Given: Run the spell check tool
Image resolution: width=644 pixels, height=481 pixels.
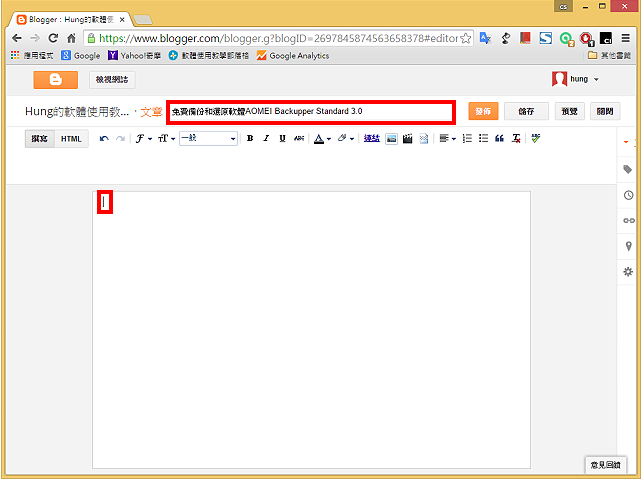Looking at the screenshot, I should [x=536, y=139].
